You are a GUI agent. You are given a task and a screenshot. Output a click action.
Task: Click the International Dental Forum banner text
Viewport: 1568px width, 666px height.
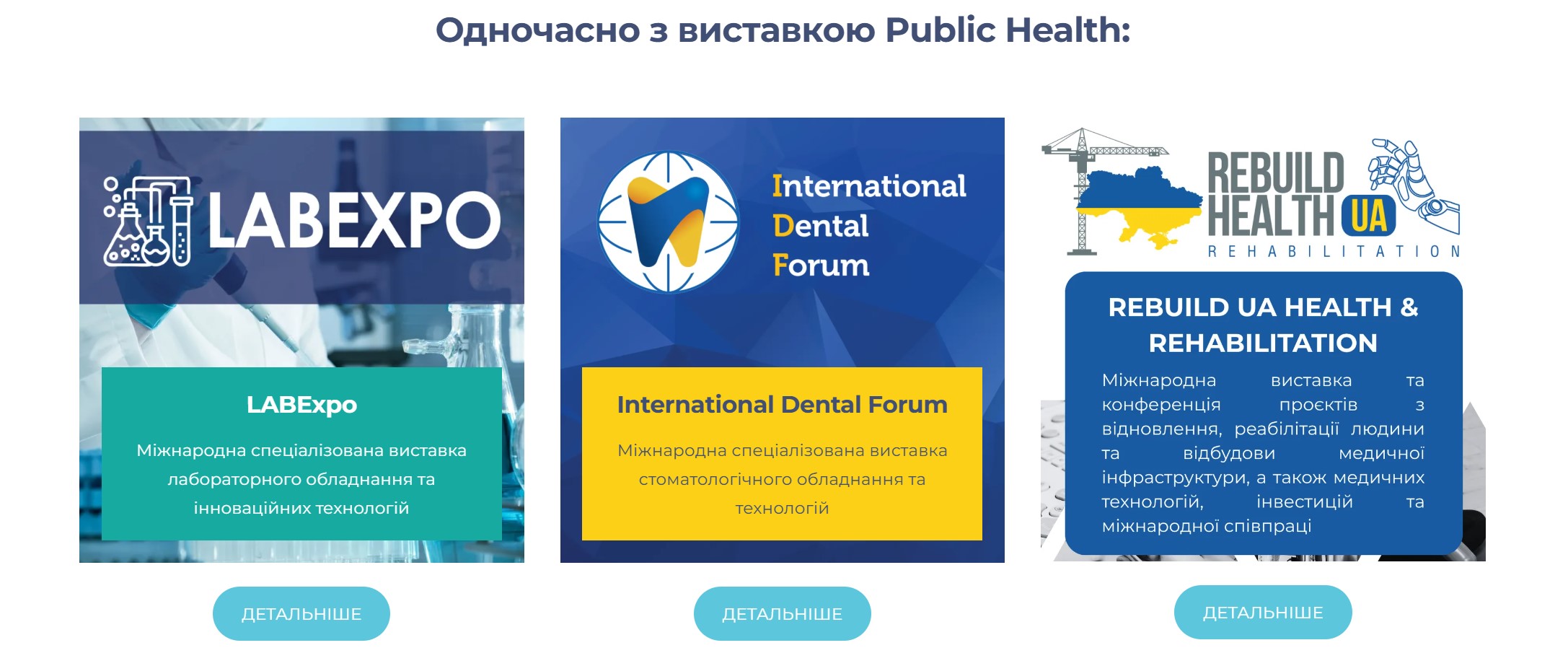[869, 225]
